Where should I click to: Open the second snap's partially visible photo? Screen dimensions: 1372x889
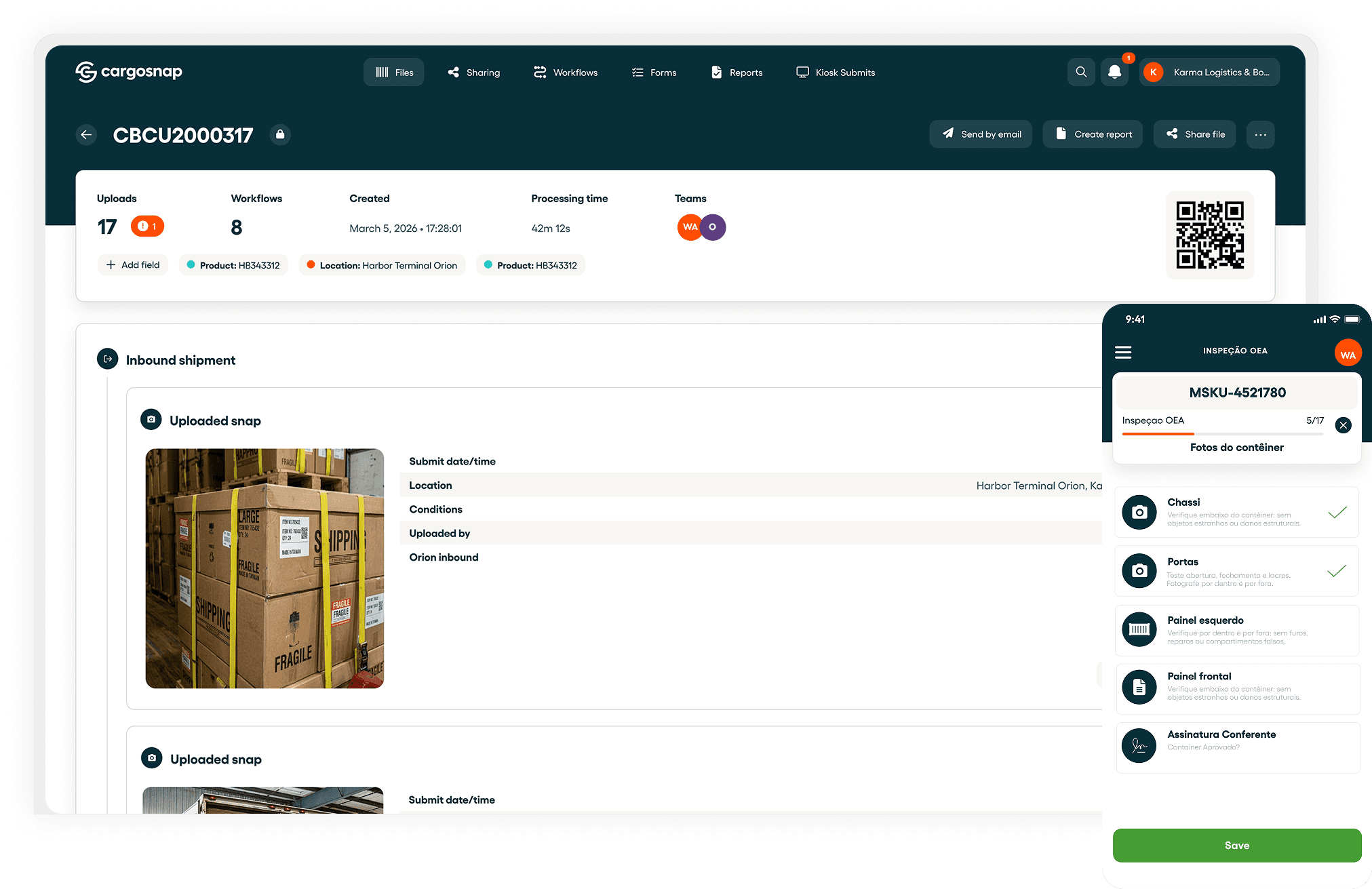click(263, 800)
